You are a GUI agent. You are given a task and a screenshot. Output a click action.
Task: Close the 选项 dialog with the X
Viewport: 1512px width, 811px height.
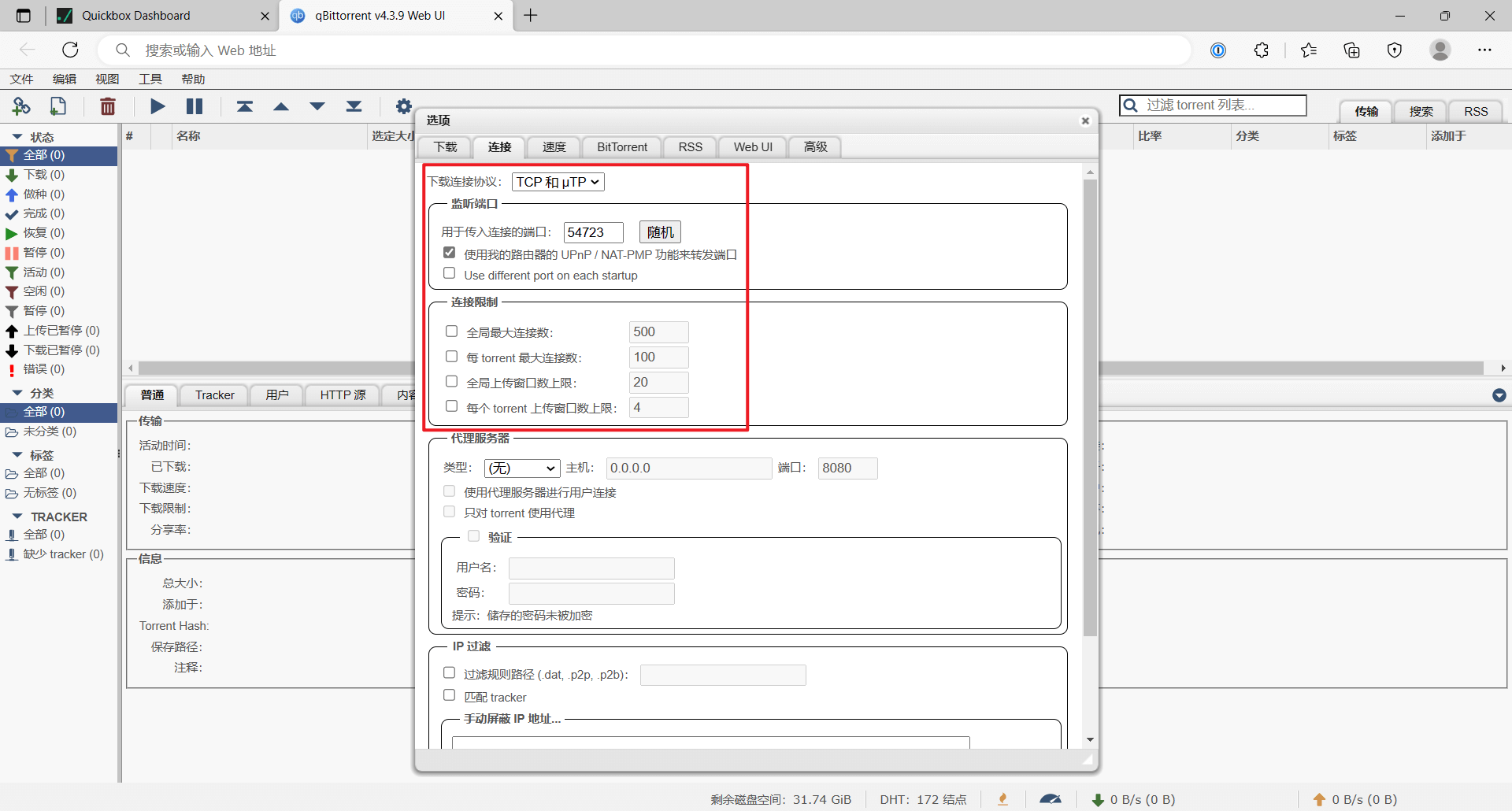coord(1085,120)
